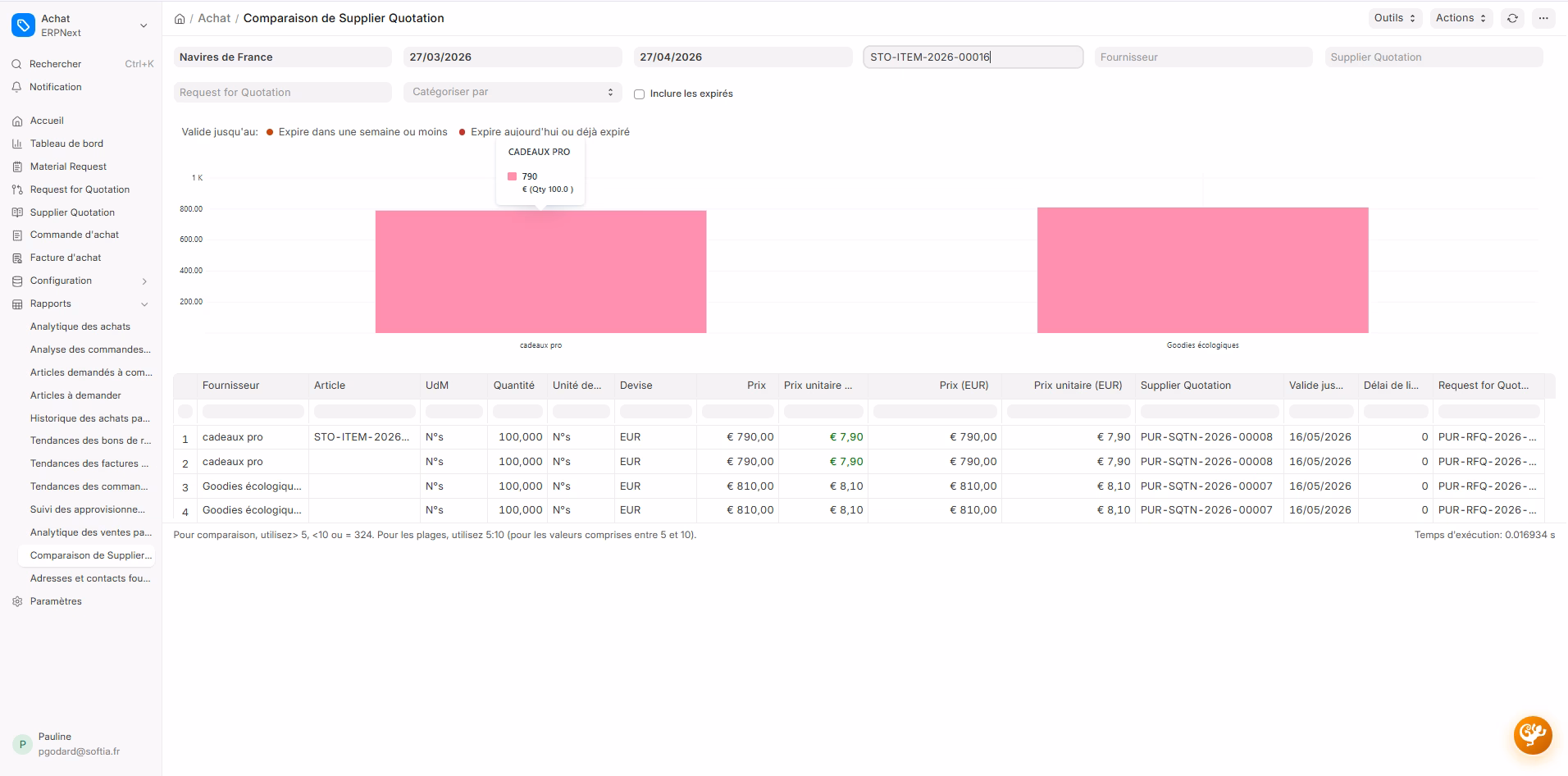Open the Notification bell icon
1568x776 pixels.
tap(17, 87)
